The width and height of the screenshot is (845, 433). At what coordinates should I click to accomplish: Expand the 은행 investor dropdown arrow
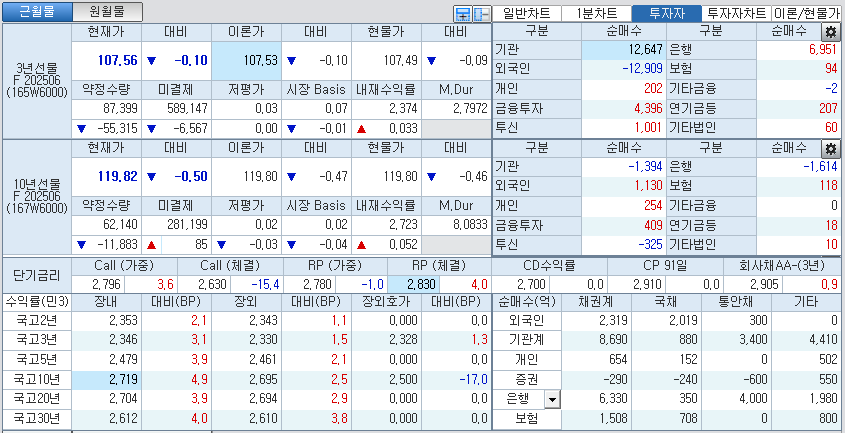552,399
